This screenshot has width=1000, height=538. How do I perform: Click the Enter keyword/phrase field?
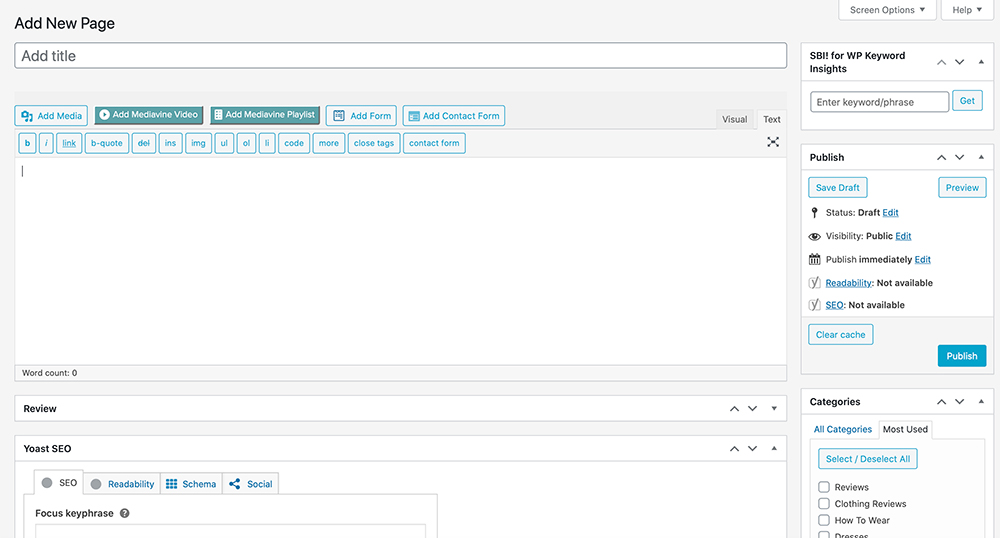(x=879, y=102)
